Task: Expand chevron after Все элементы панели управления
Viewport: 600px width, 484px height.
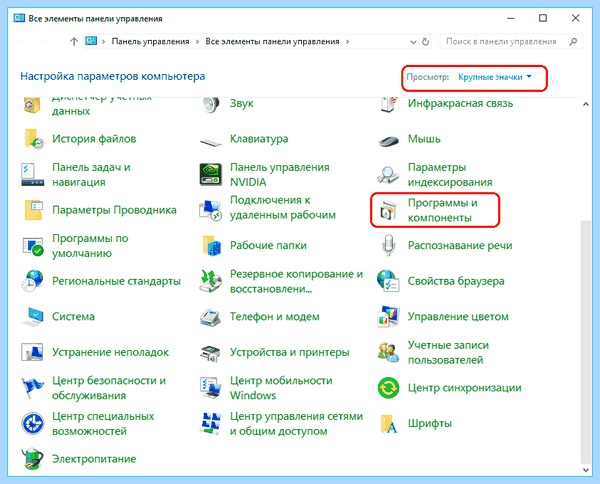Action: coord(347,42)
